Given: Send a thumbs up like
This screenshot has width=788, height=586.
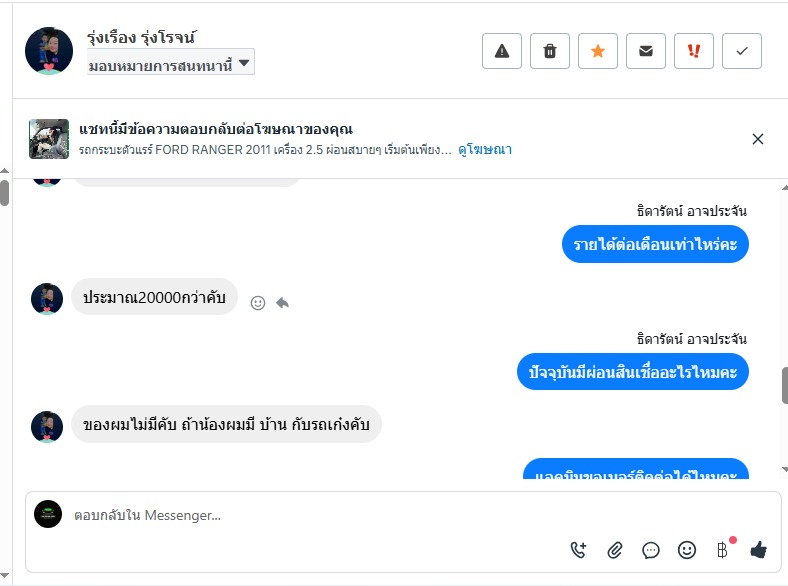Looking at the screenshot, I should pyautogui.click(x=759, y=549).
